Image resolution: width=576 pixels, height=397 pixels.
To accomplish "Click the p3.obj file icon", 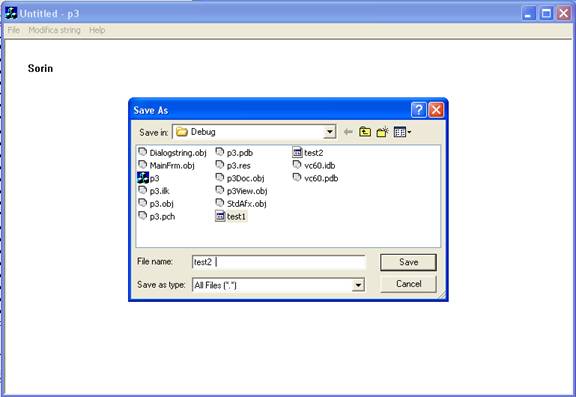I will tap(143, 203).
